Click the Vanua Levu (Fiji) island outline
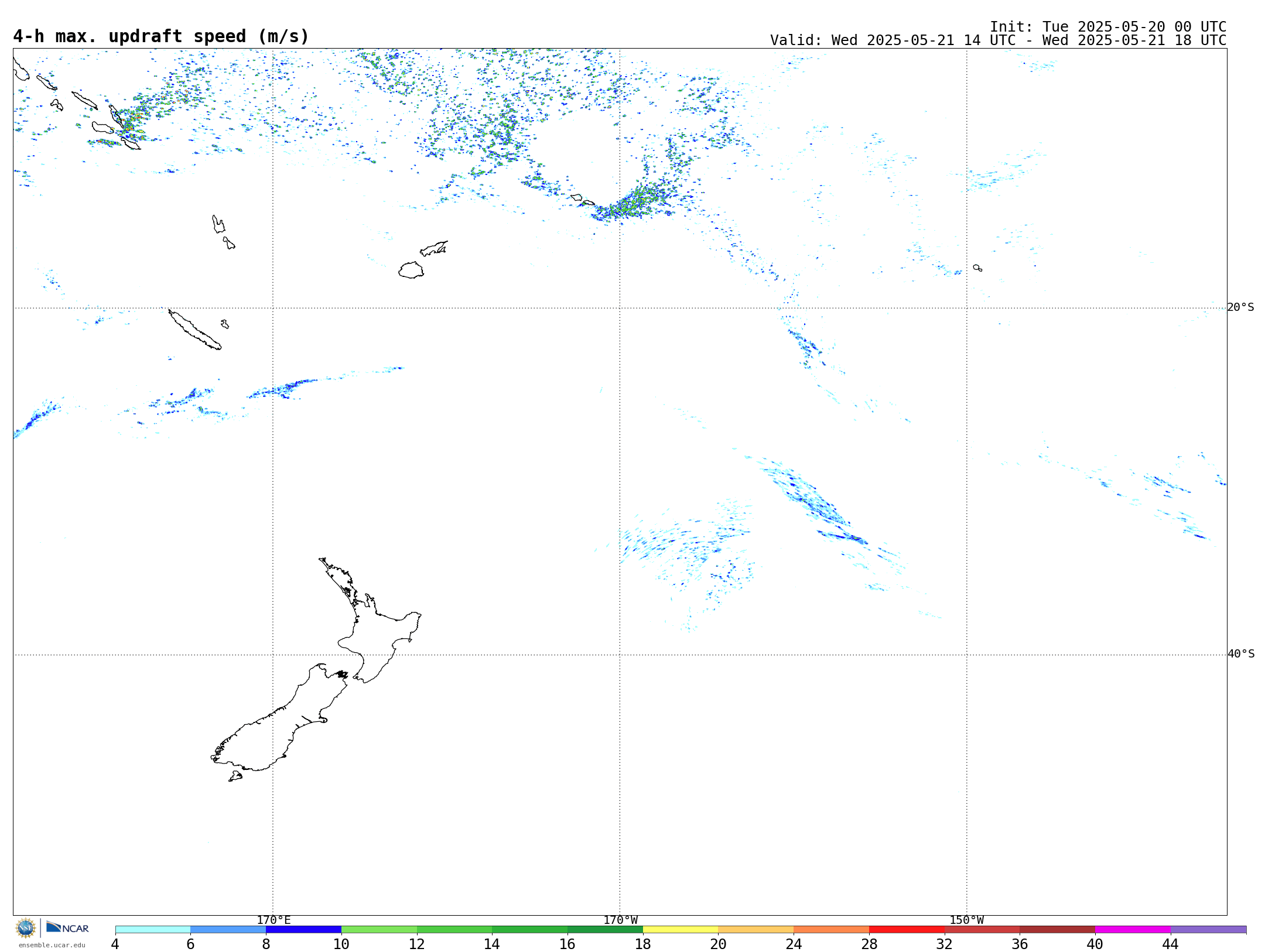The height and width of the screenshot is (952, 1265). (x=434, y=249)
